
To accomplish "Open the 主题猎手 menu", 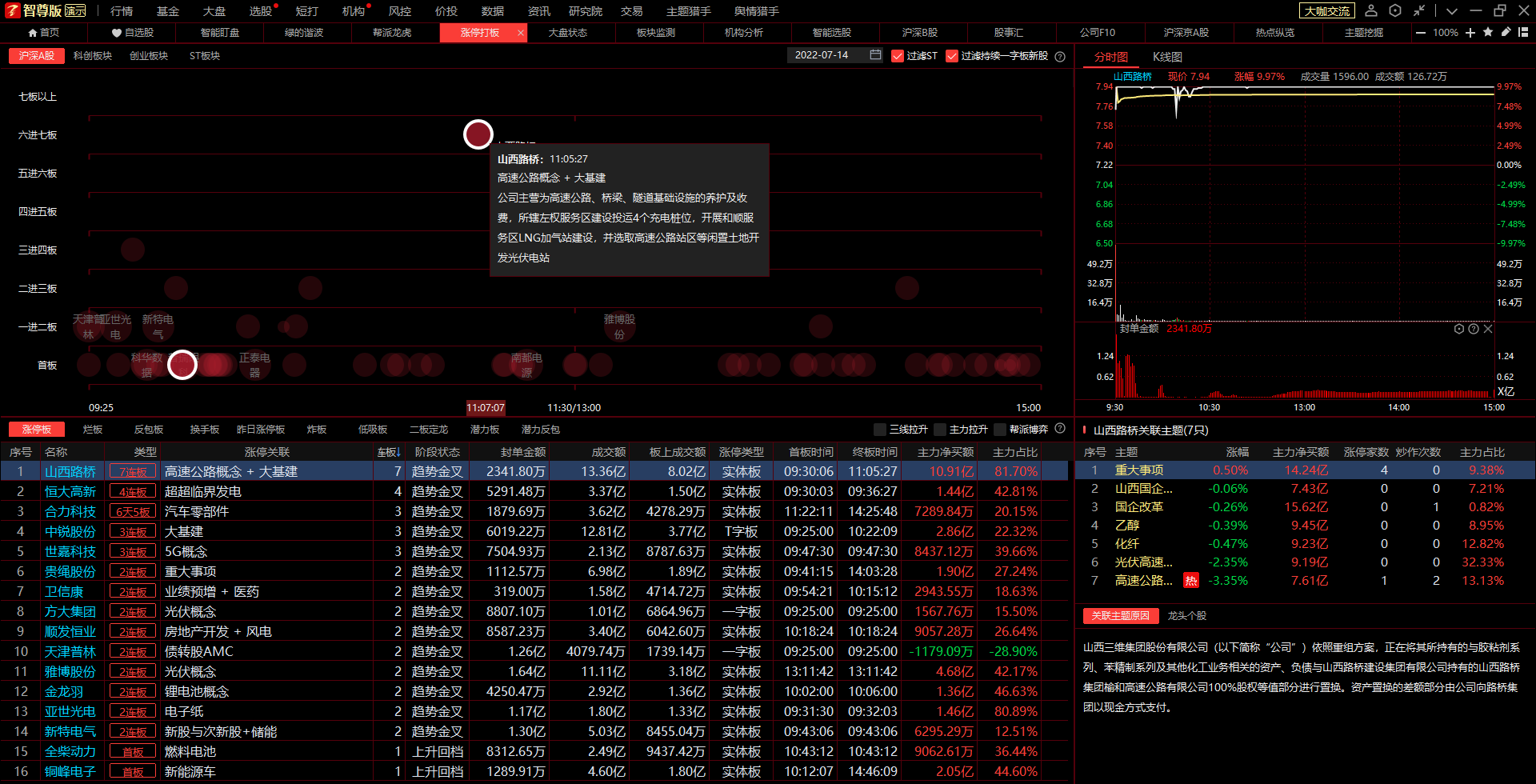I will [x=689, y=11].
